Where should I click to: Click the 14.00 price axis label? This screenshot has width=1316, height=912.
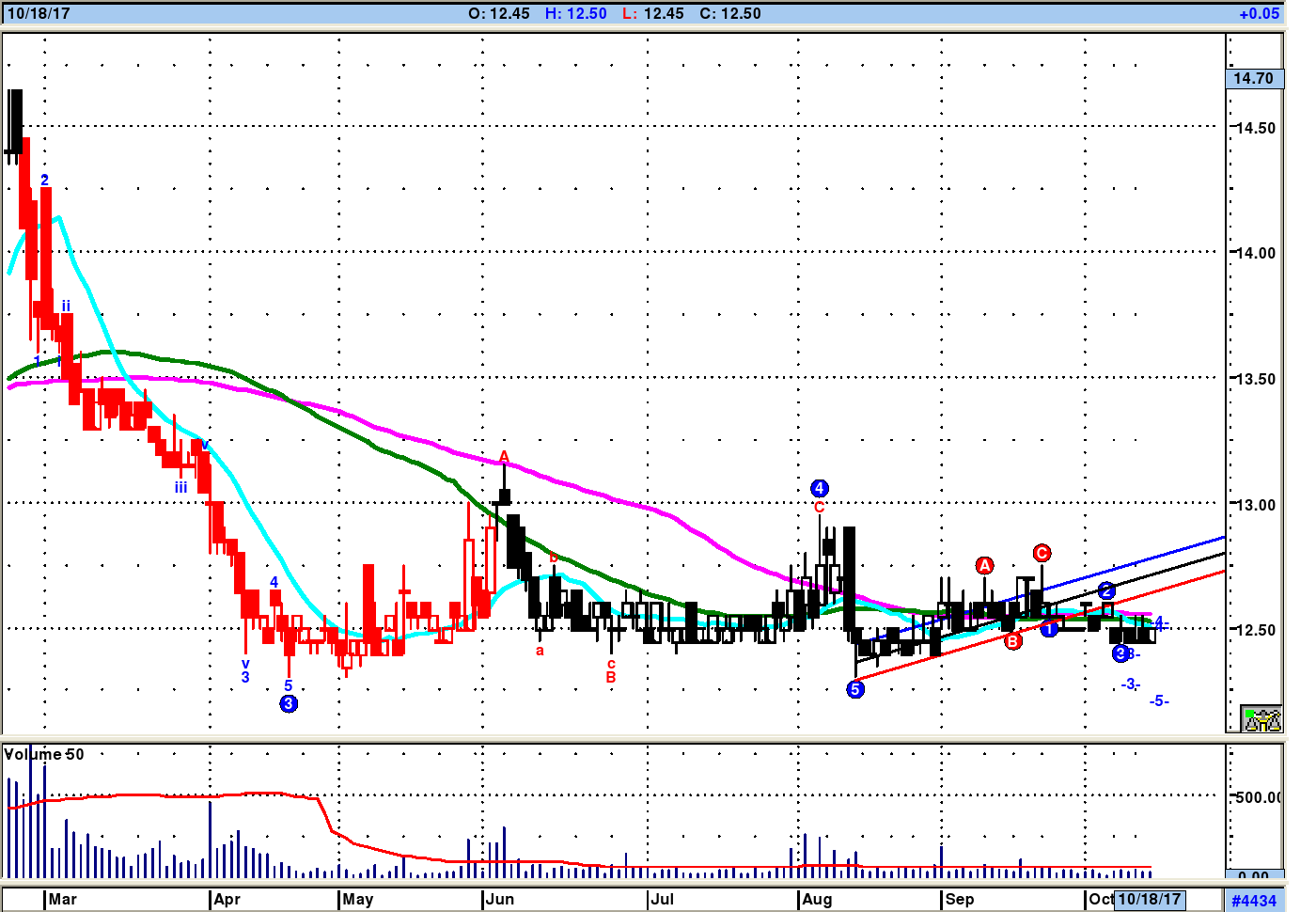pos(1255,253)
